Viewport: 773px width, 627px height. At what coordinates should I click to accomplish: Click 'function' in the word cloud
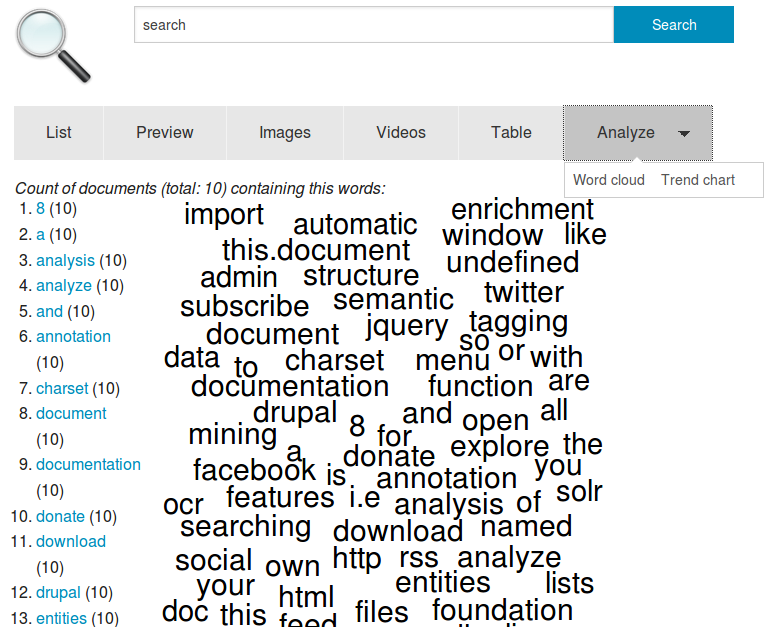(x=480, y=385)
